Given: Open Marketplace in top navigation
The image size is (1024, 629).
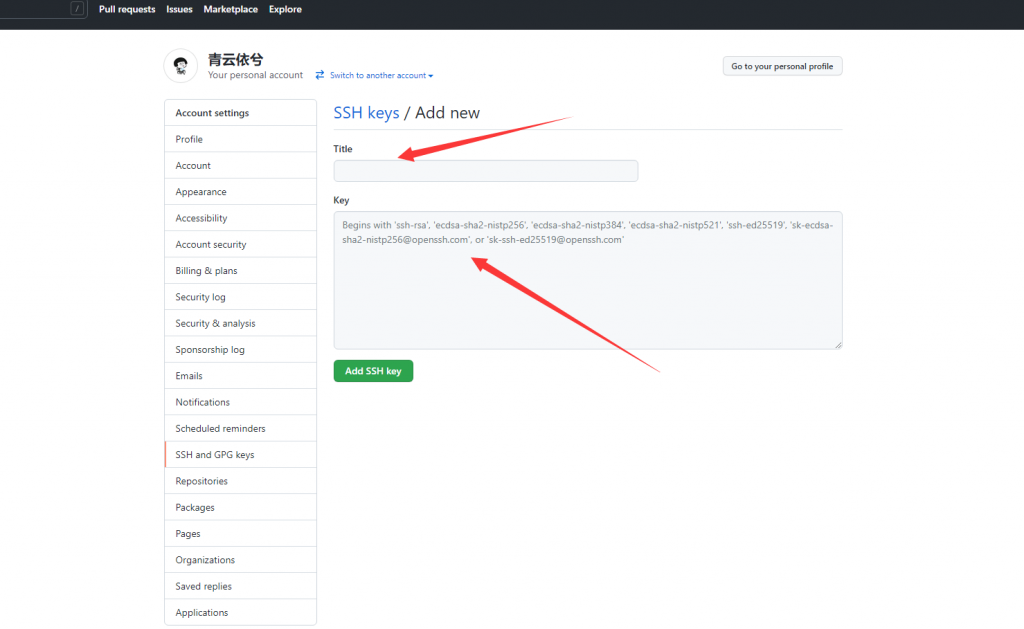Looking at the screenshot, I should pos(231,9).
